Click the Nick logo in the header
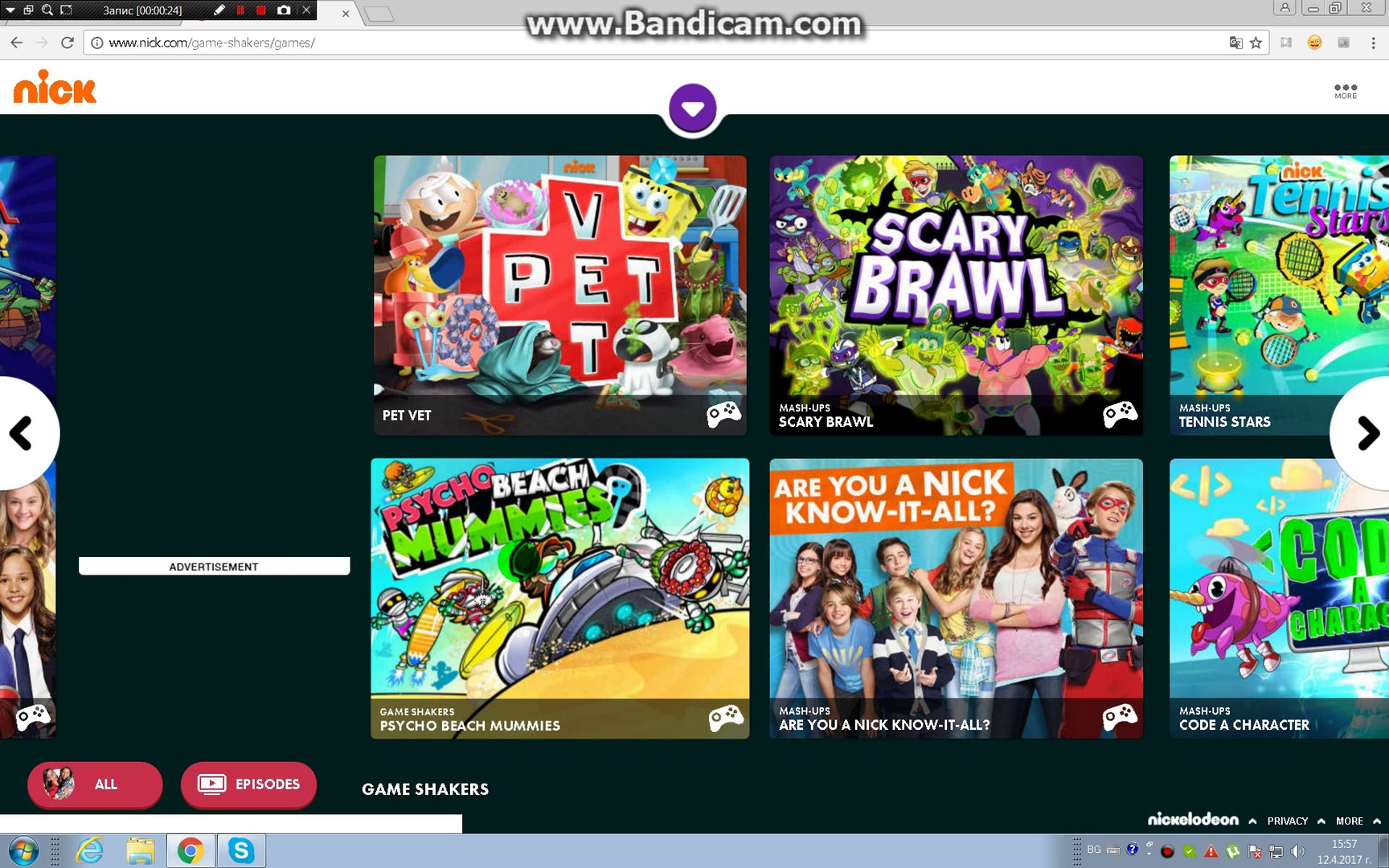Screen dimensions: 1389x868 tap(55, 88)
